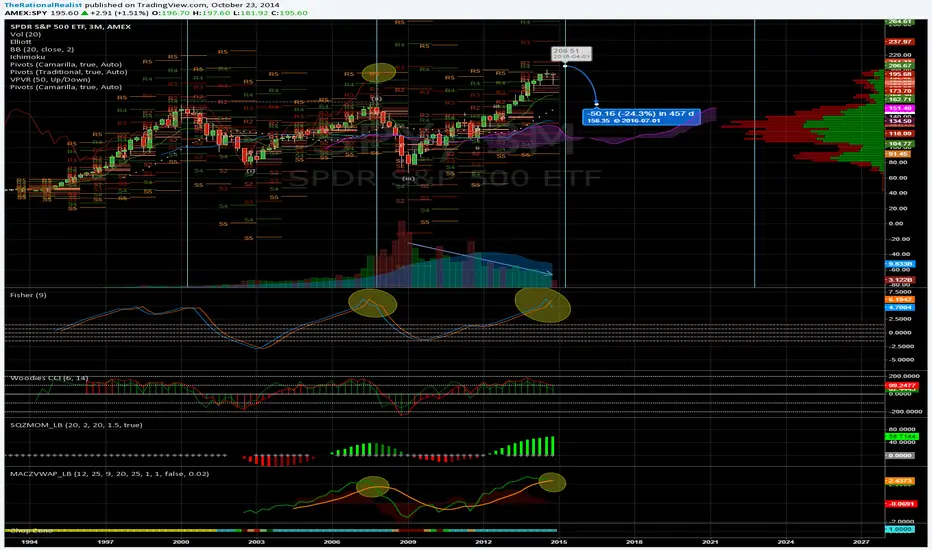Click the 2021 year on time axis
Image resolution: width=932 pixels, height=550 pixels.
point(710,542)
